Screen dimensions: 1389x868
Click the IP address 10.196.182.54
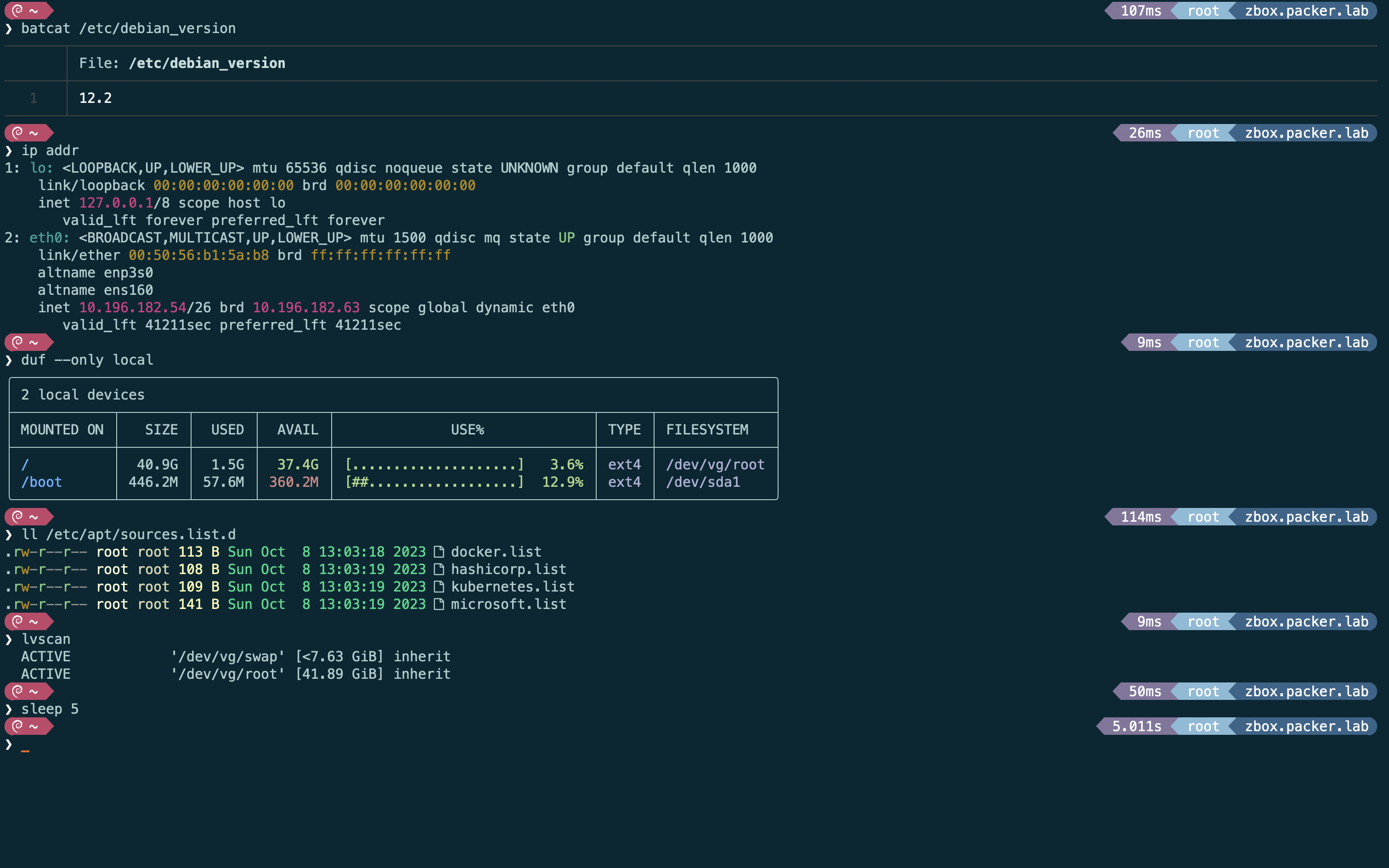(x=133, y=308)
